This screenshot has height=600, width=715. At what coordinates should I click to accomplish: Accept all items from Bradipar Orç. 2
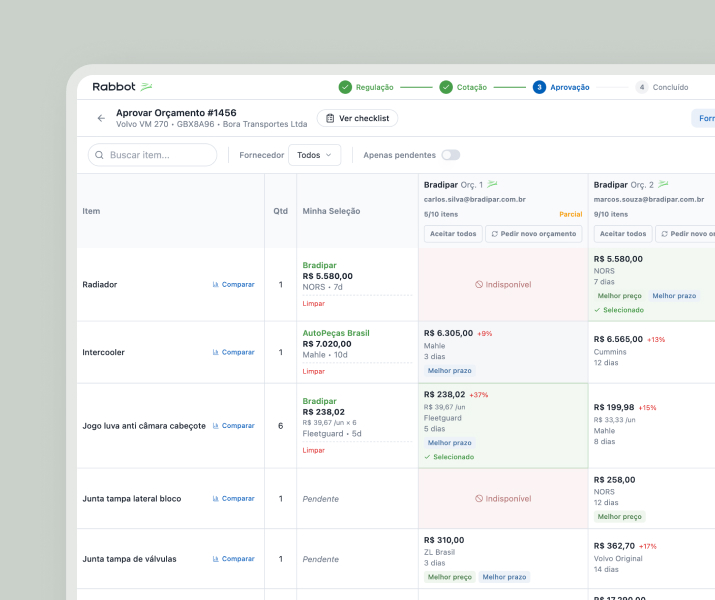(623, 234)
